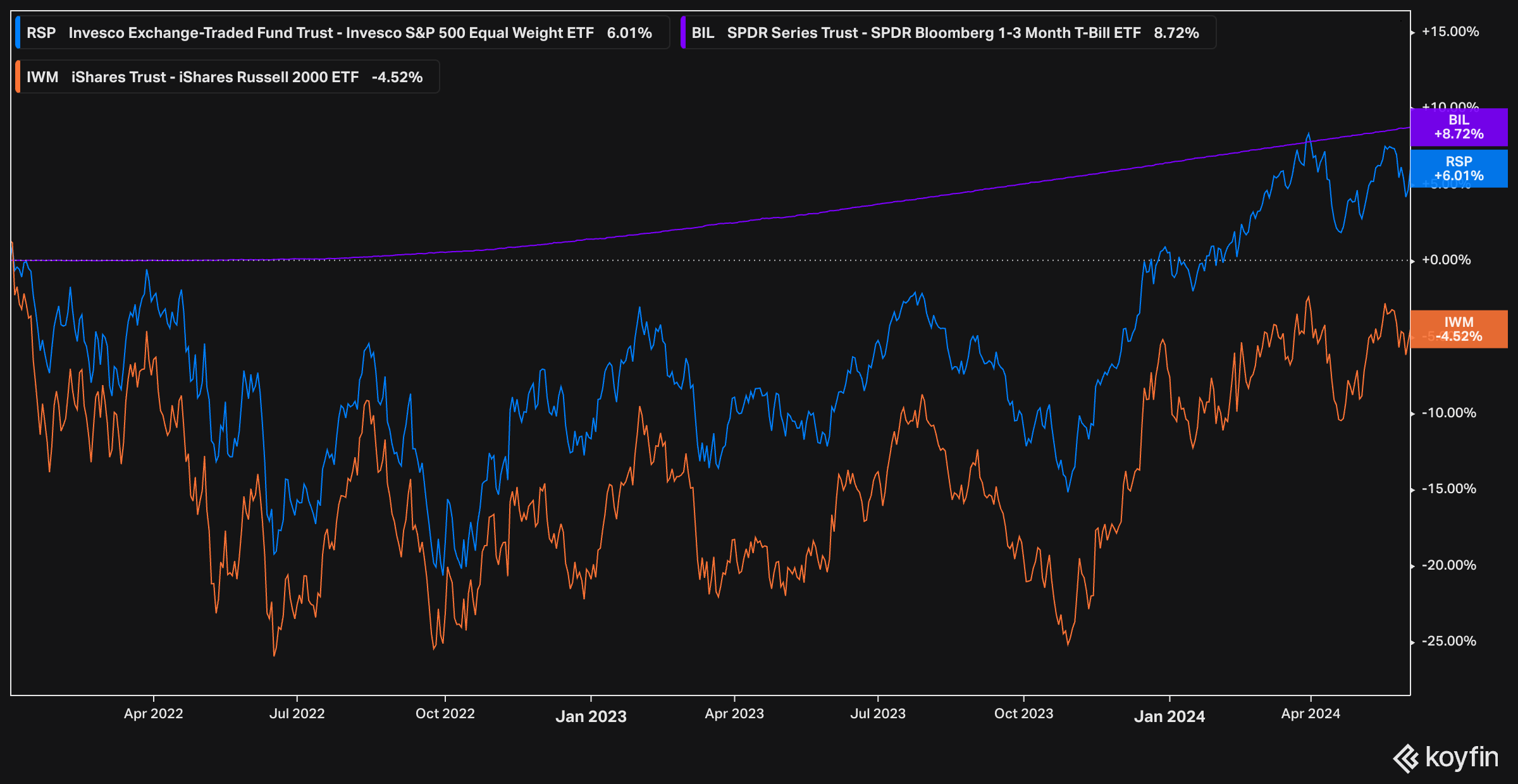
Task: Click the Jul 2023 date axis label
Action: (x=877, y=714)
